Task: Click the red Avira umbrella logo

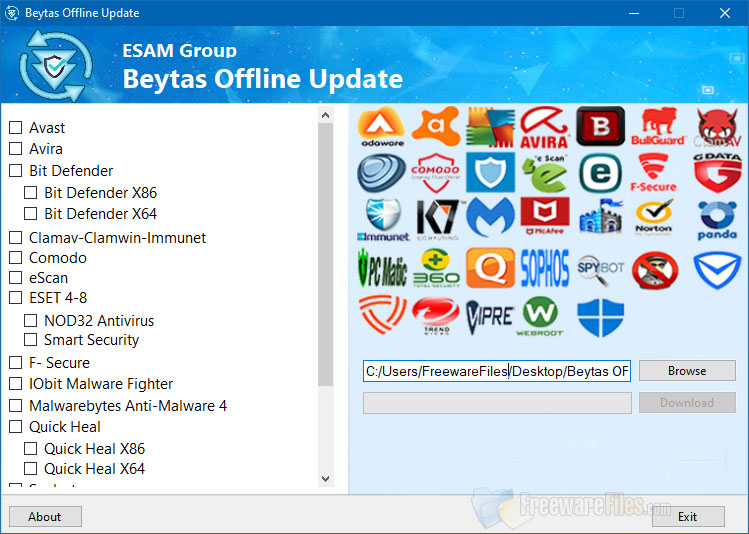Action: [x=545, y=127]
